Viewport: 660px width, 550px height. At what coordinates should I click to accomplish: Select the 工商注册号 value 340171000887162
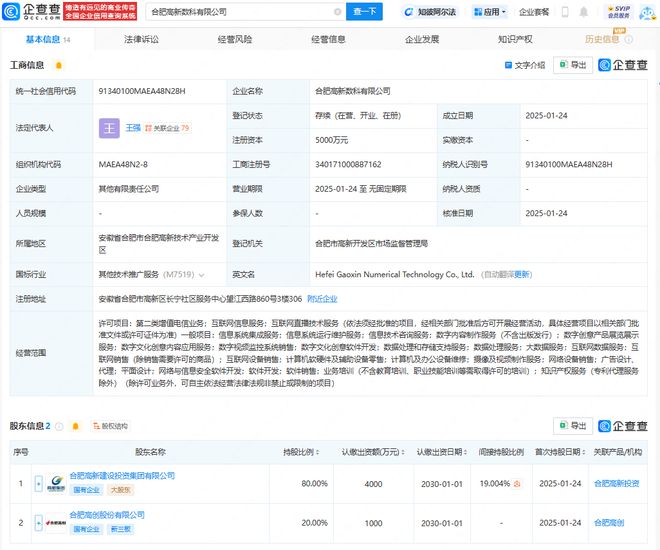point(348,165)
